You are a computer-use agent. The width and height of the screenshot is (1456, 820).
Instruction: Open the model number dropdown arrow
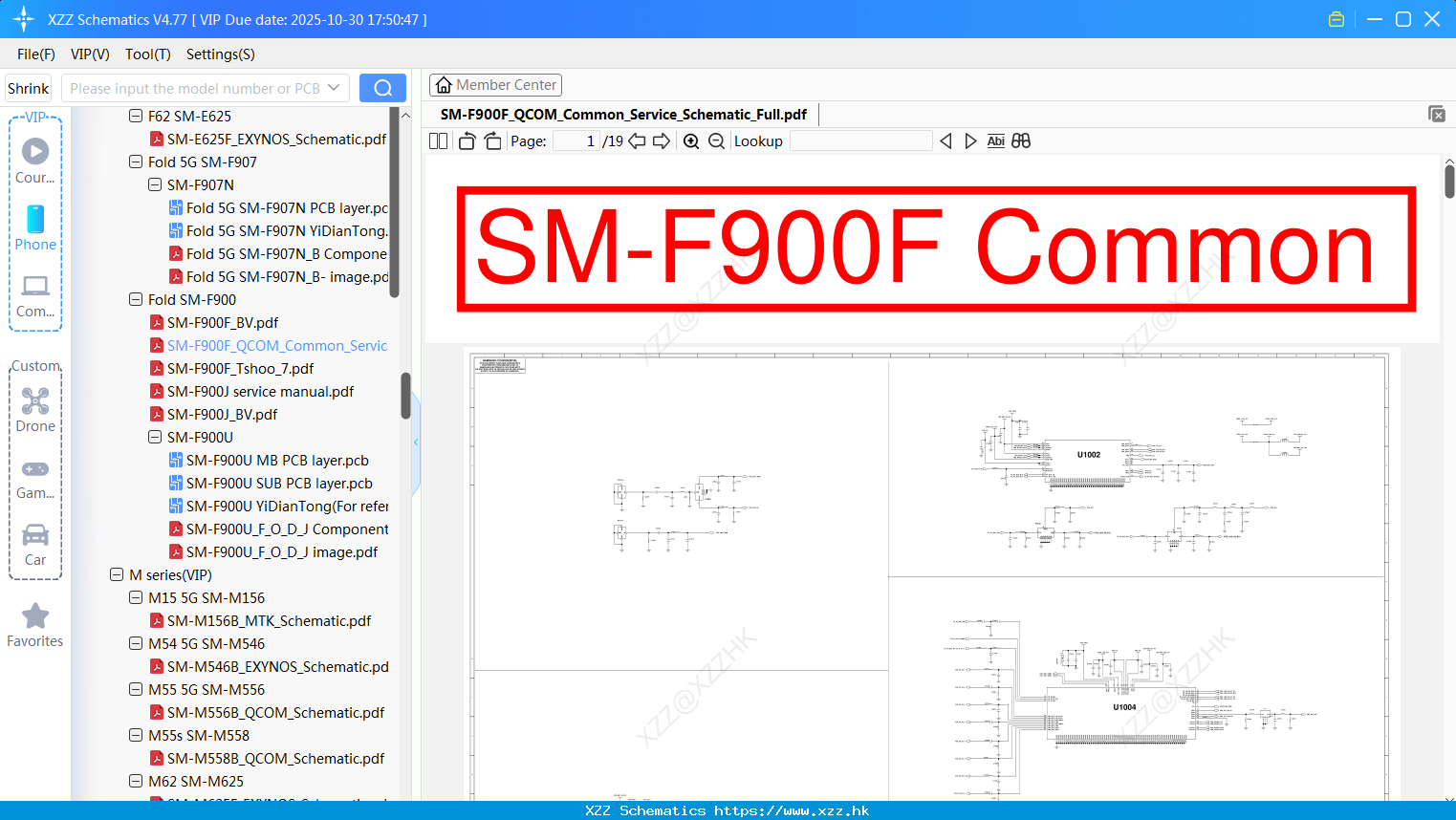[334, 88]
